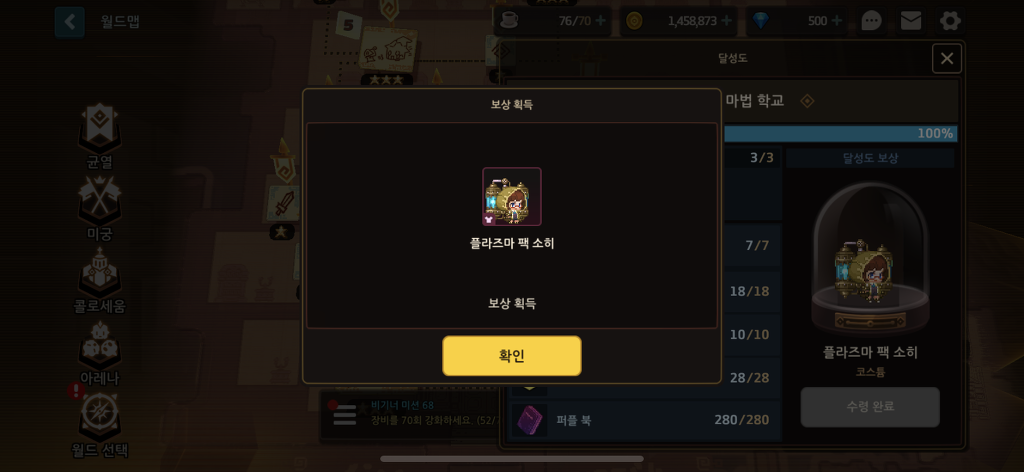Select the 퍼플 북 achievement row
Screen dimensions: 1024x472
645,420
